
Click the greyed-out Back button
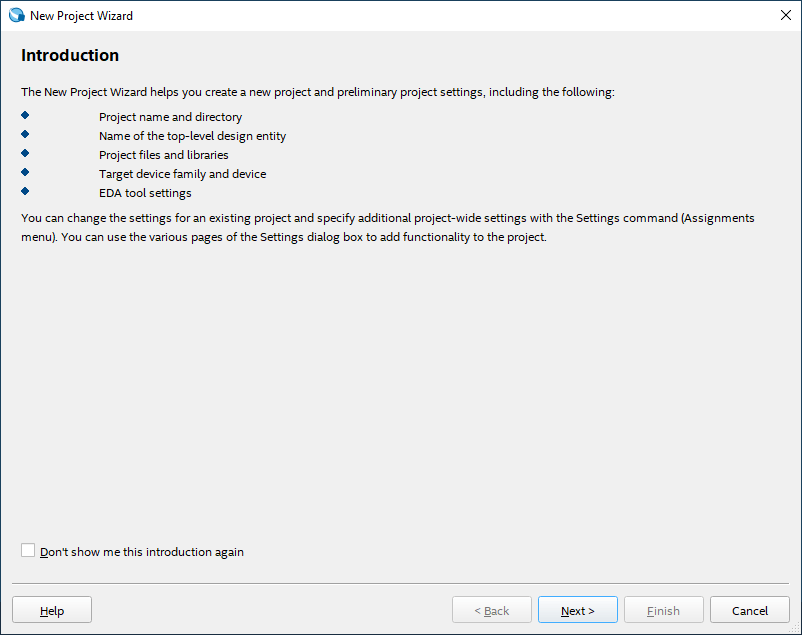492,610
